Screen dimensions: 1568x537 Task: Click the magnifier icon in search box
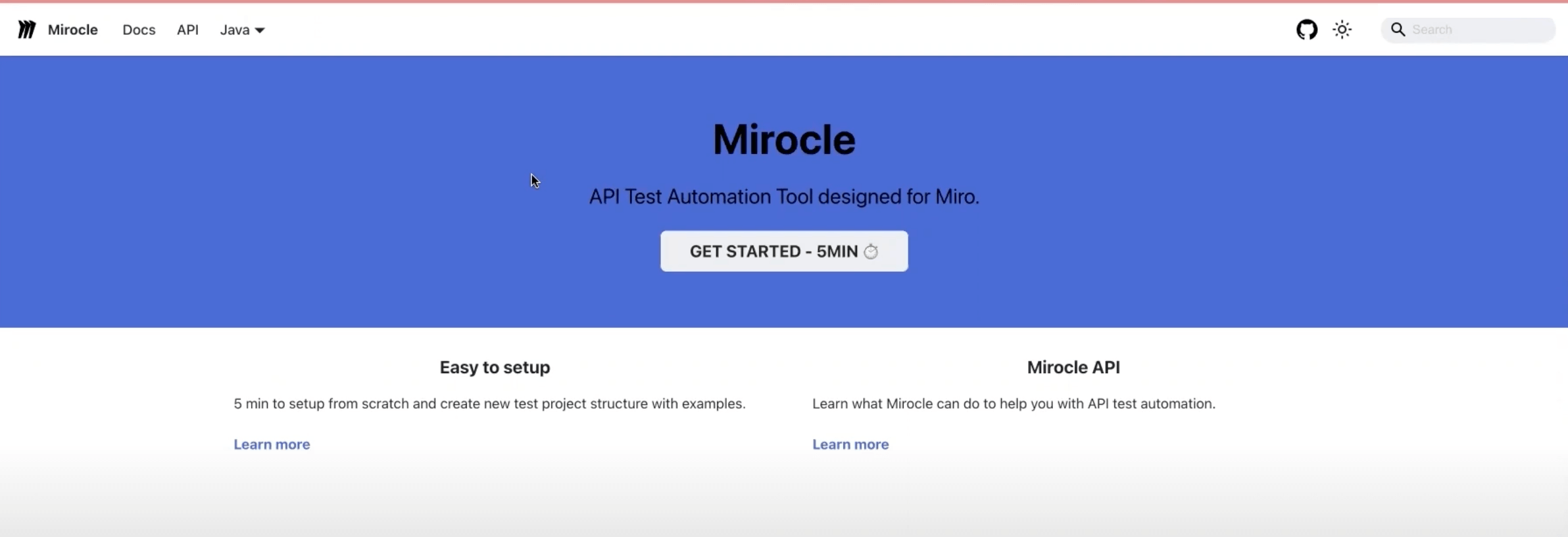(x=1398, y=30)
